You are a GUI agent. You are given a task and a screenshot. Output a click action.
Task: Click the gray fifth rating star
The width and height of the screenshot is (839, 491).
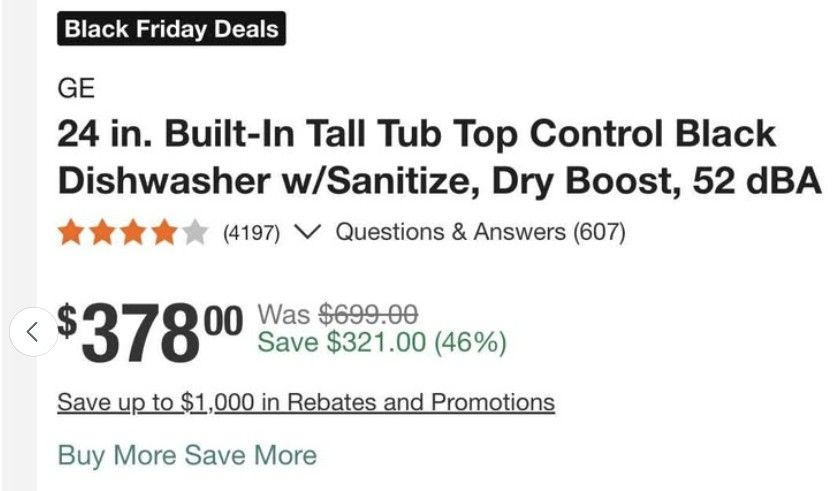pyautogui.click(x=194, y=234)
